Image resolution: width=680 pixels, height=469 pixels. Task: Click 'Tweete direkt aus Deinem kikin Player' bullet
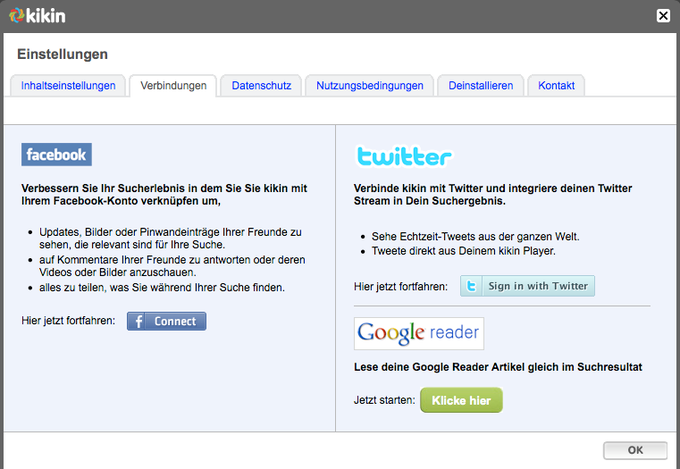(x=464, y=251)
